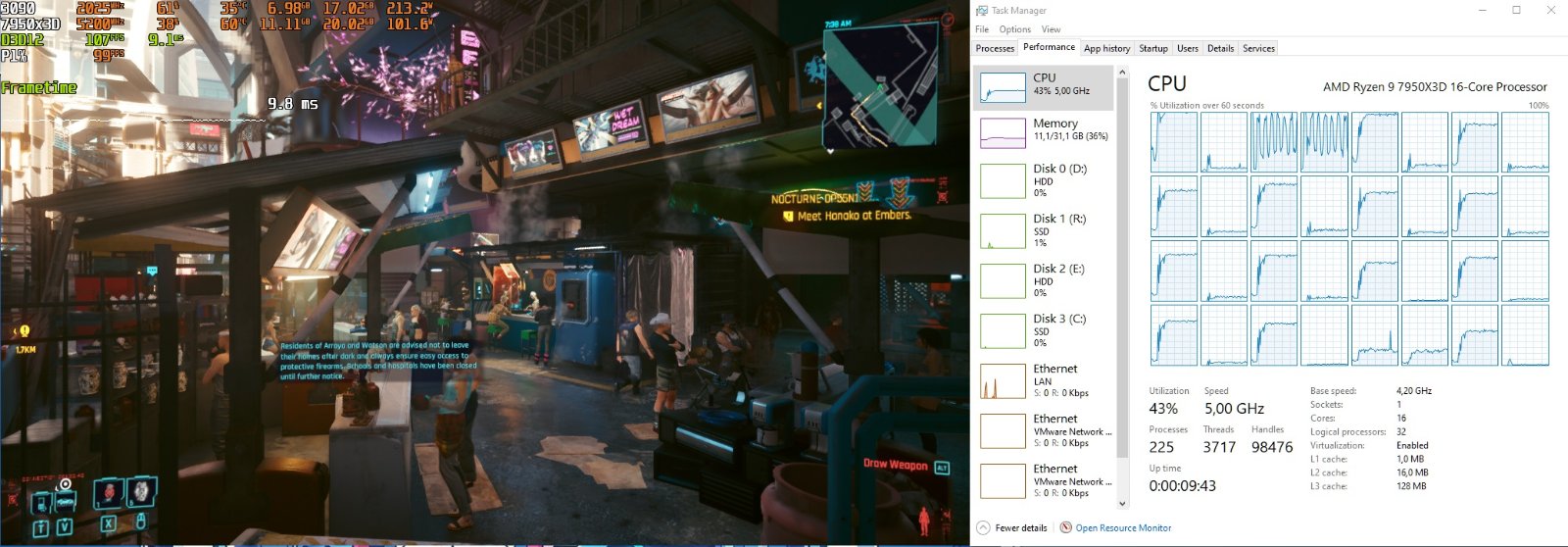Click the Virtualization Enabled value
1568x547 pixels.
tap(1412, 445)
